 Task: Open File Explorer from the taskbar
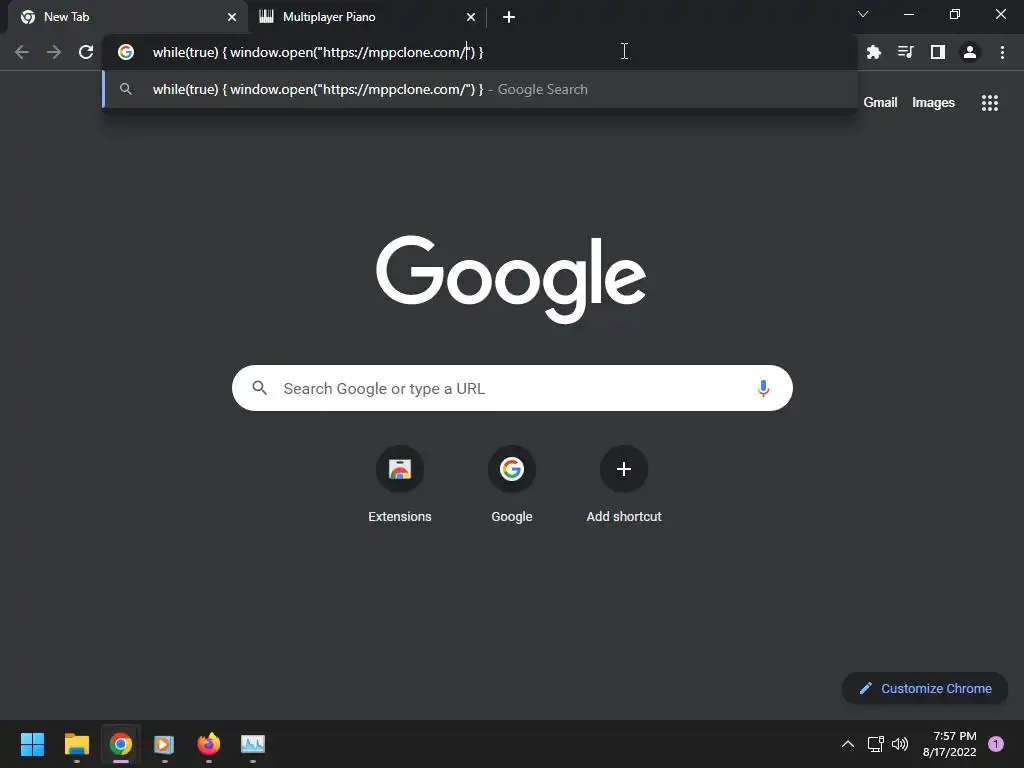[76, 744]
